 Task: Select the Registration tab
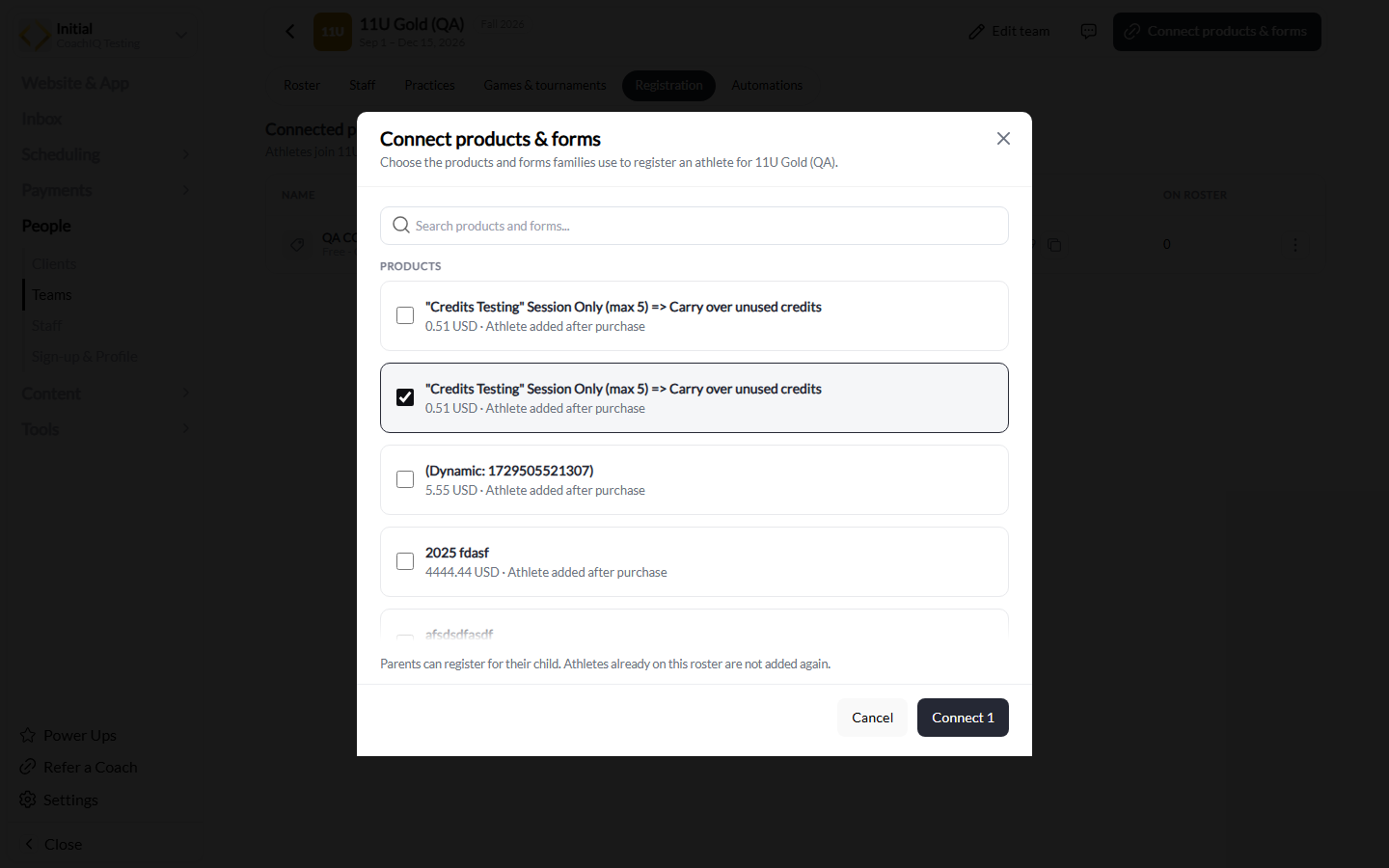point(668,86)
